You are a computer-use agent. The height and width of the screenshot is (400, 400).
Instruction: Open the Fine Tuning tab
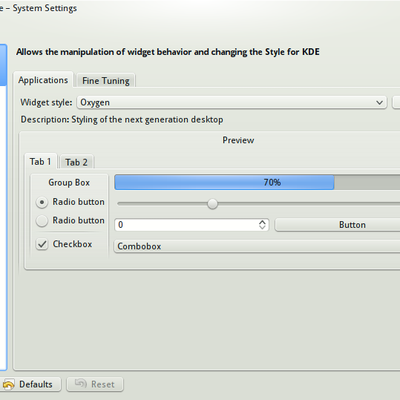point(106,81)
